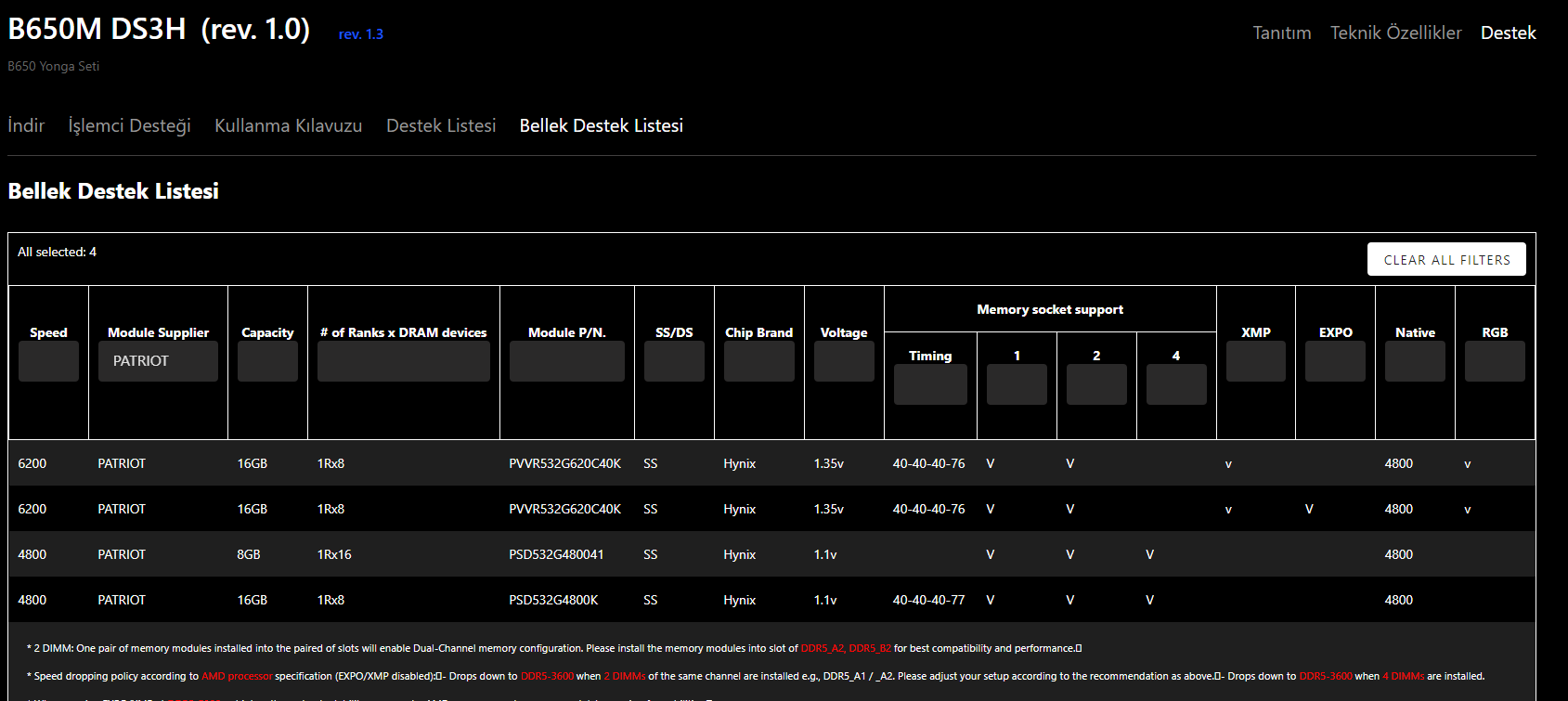Open the Ranks x DRAM devices filter

(404, 361)
